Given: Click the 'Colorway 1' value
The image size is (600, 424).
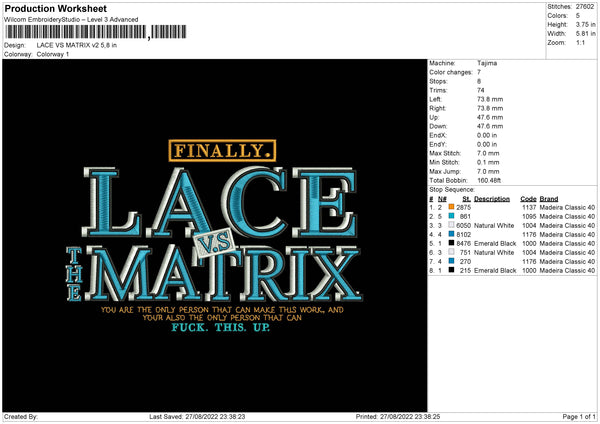Looking at the screenshot, I should pos(53,54).
